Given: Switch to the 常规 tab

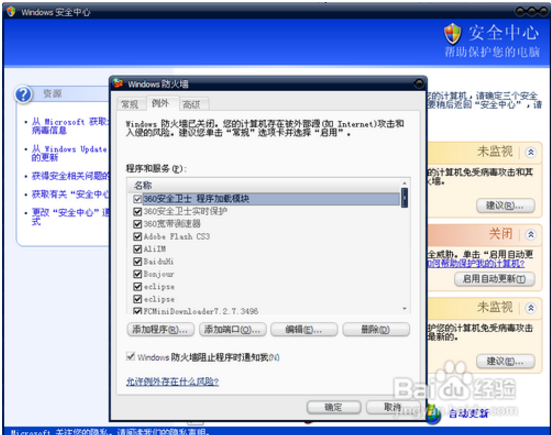Looking at the screenshot, I should [130, 104].
